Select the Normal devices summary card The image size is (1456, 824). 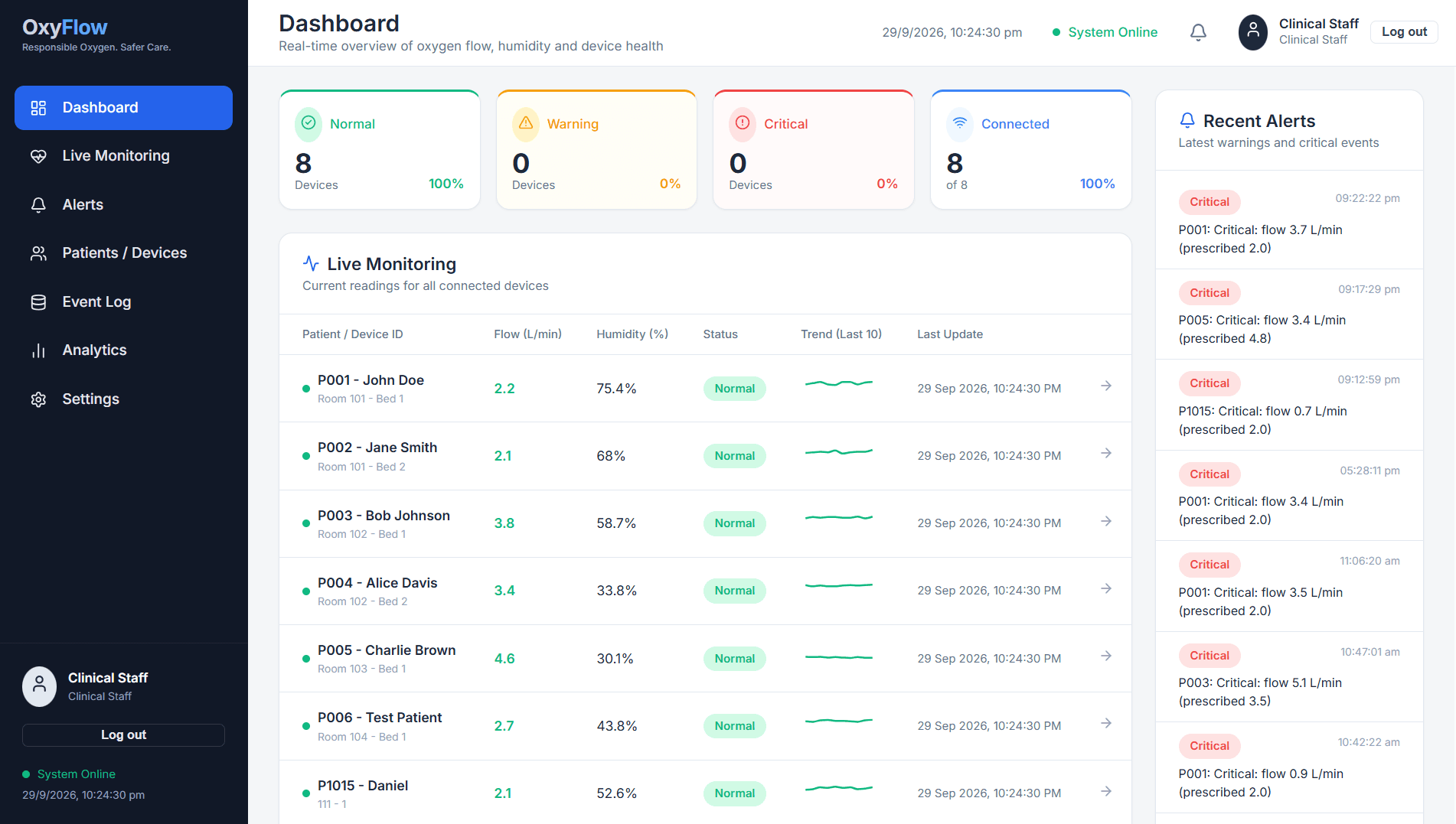380,149
